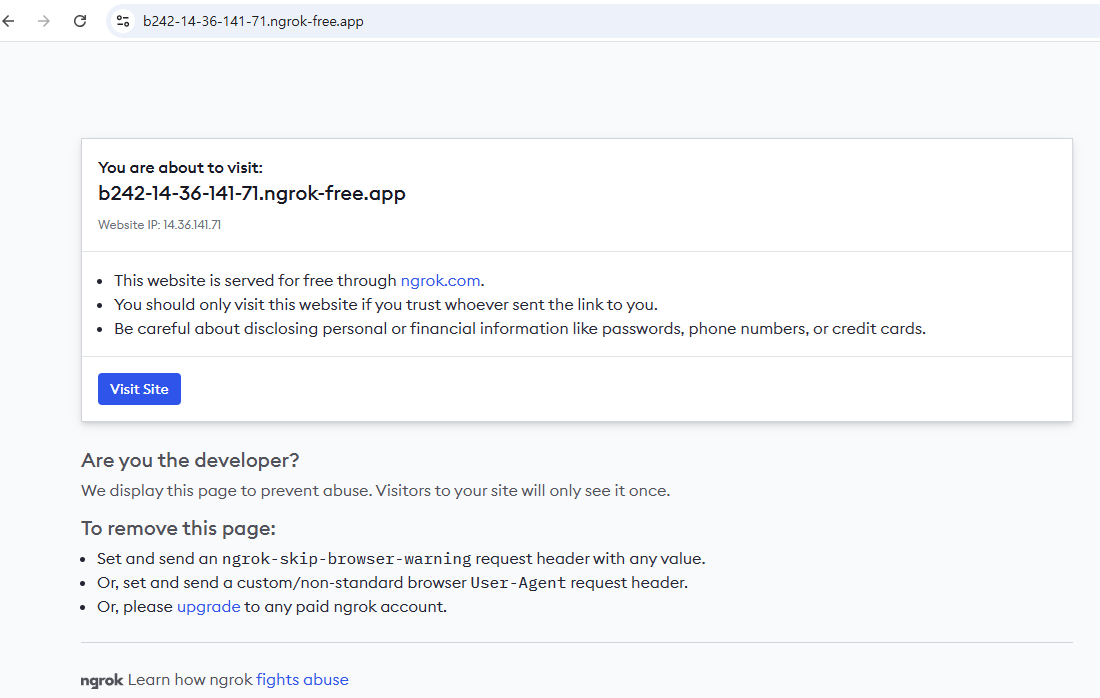The width and height of the screenshot is (1100, 698).
Task: Click the User-Agent code text
Action: 518,583
